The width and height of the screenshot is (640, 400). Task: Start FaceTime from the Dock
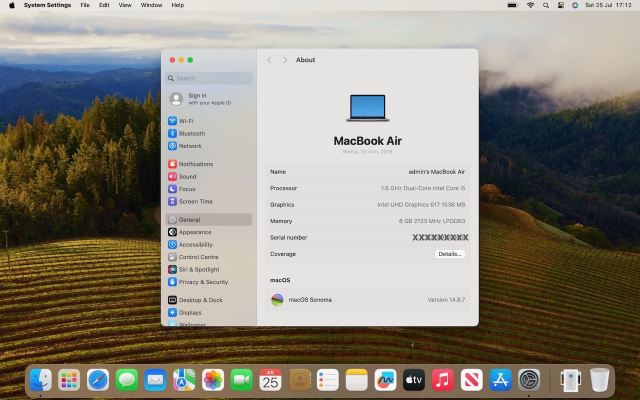(x=242, y=380)
